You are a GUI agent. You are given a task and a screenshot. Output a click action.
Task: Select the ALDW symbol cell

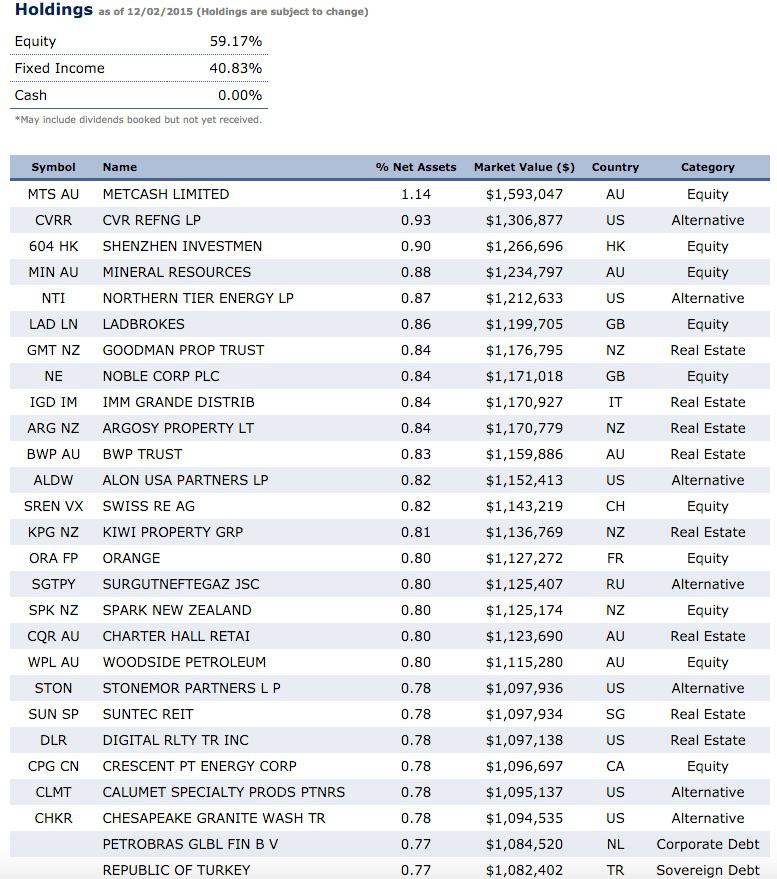pyautogui.click(x=53, y=480)
